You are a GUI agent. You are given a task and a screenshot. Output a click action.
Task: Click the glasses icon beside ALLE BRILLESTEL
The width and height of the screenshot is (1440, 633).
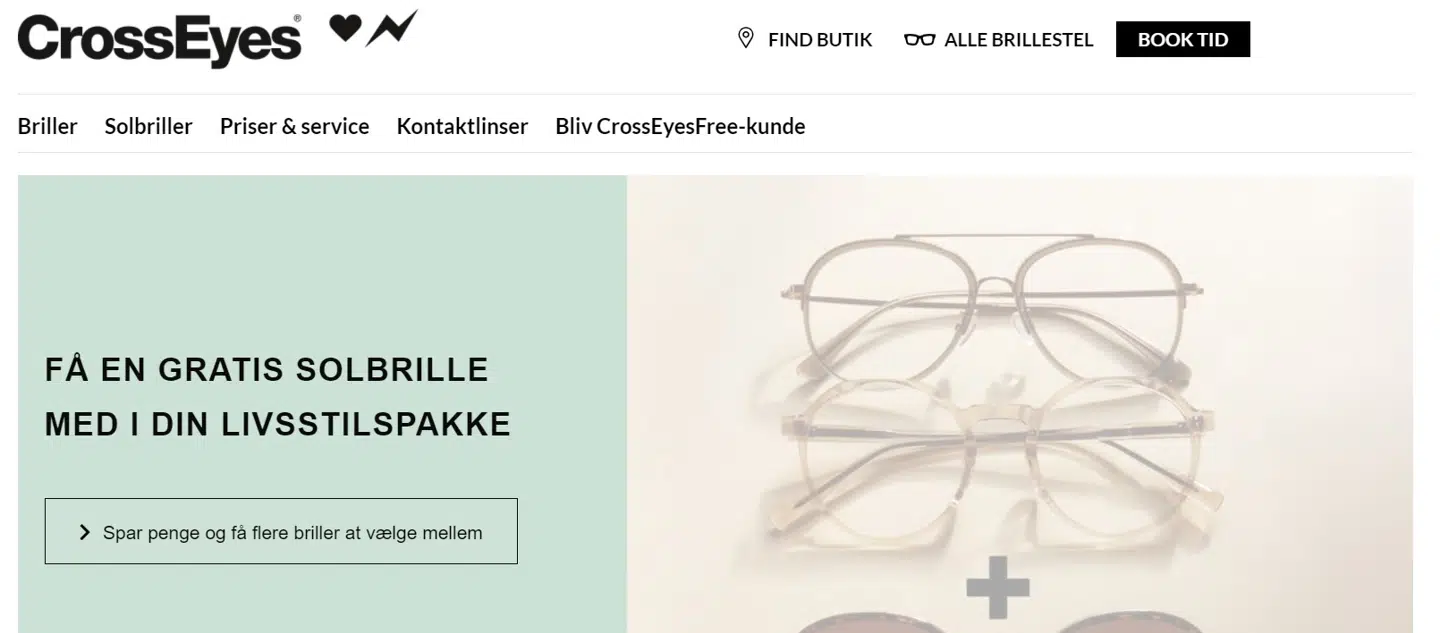click(917, 39)
